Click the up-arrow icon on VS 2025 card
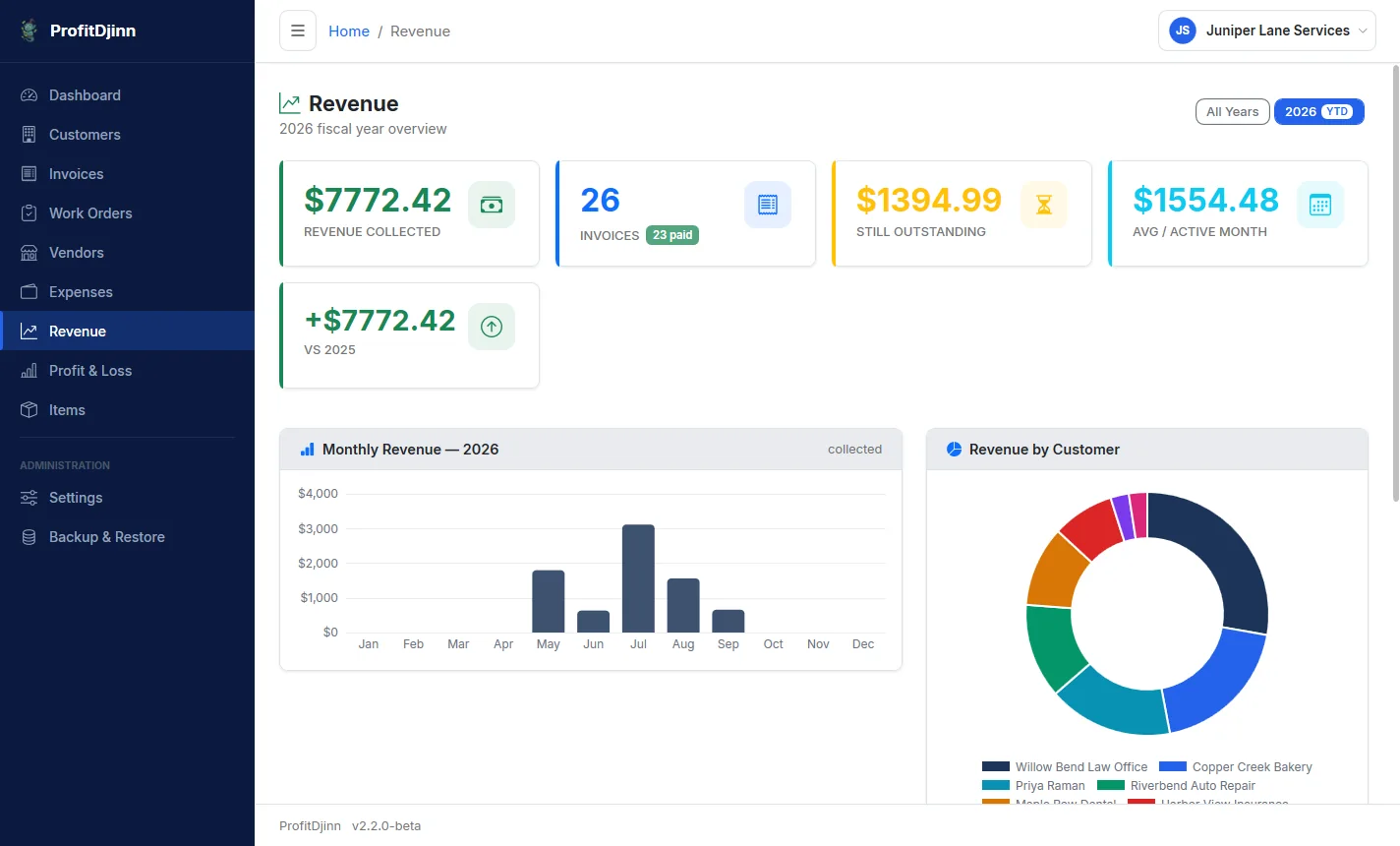Image resolution: width=1400 pixels, height=846 pixels. click(492, 327)
